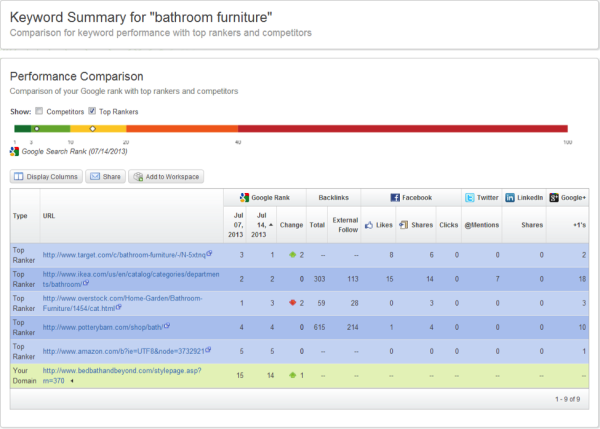
Task: Open the bedbathandbeyond.com stylepage link
Action: (x=122, y=375)
